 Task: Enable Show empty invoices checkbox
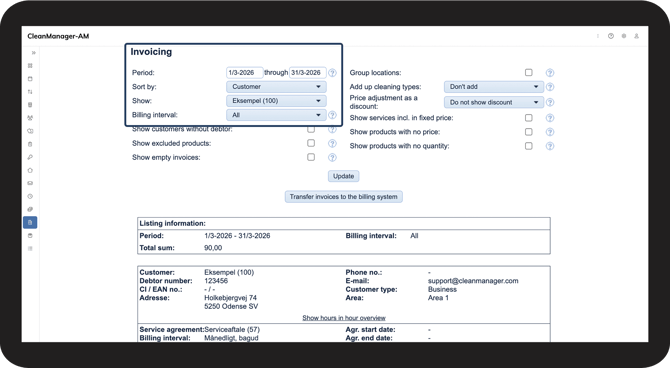pyautogui.click(x=311, y=157)
